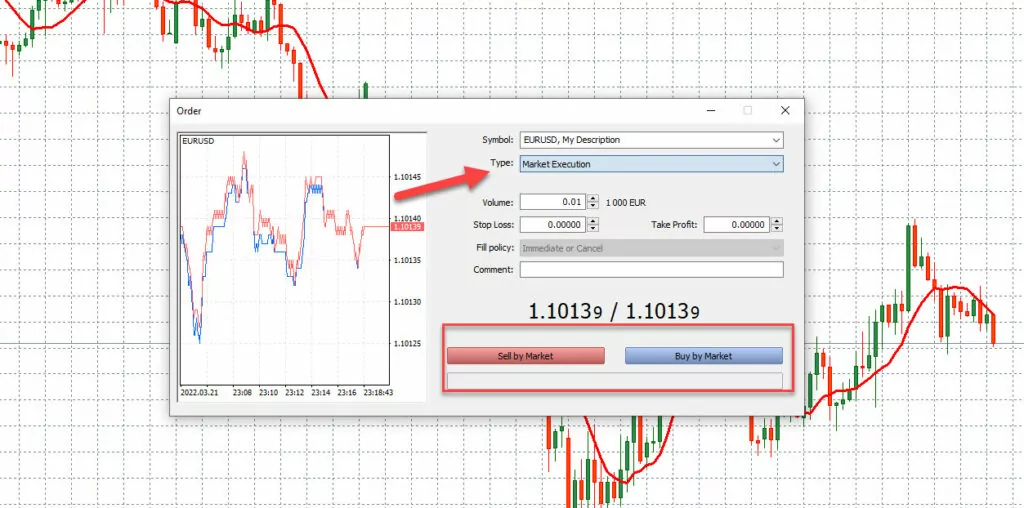Image resolution: width=1024 pixels, height=508 pixels.
Task: Focus the Comment text field
Action: pos(651,269)
